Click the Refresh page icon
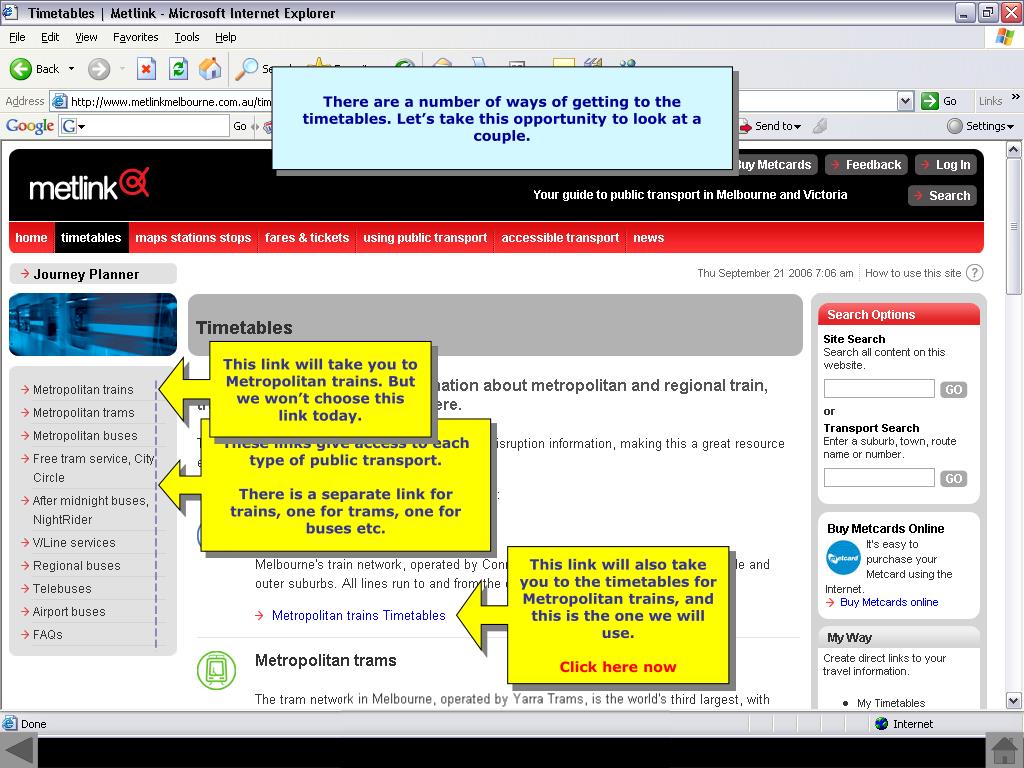The image size is (1024, 768). coord(178,69)
